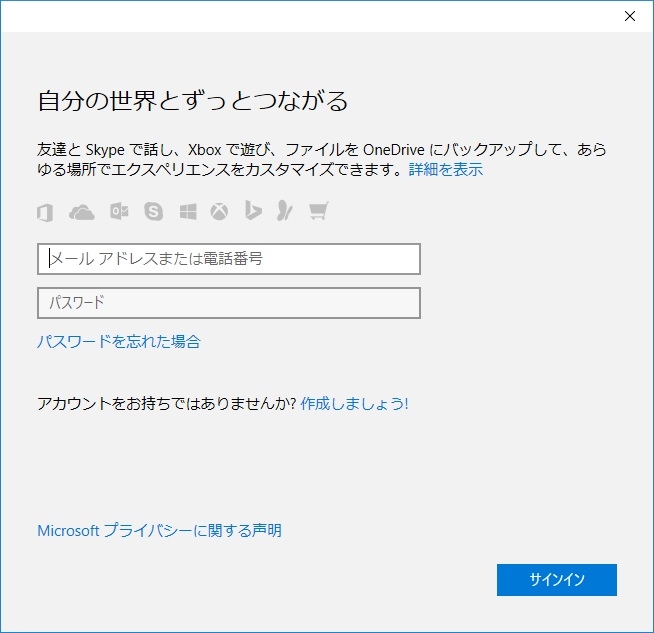Click the Skype icon
The height and width of the screenshot is (633, 654).
[153, 212]
